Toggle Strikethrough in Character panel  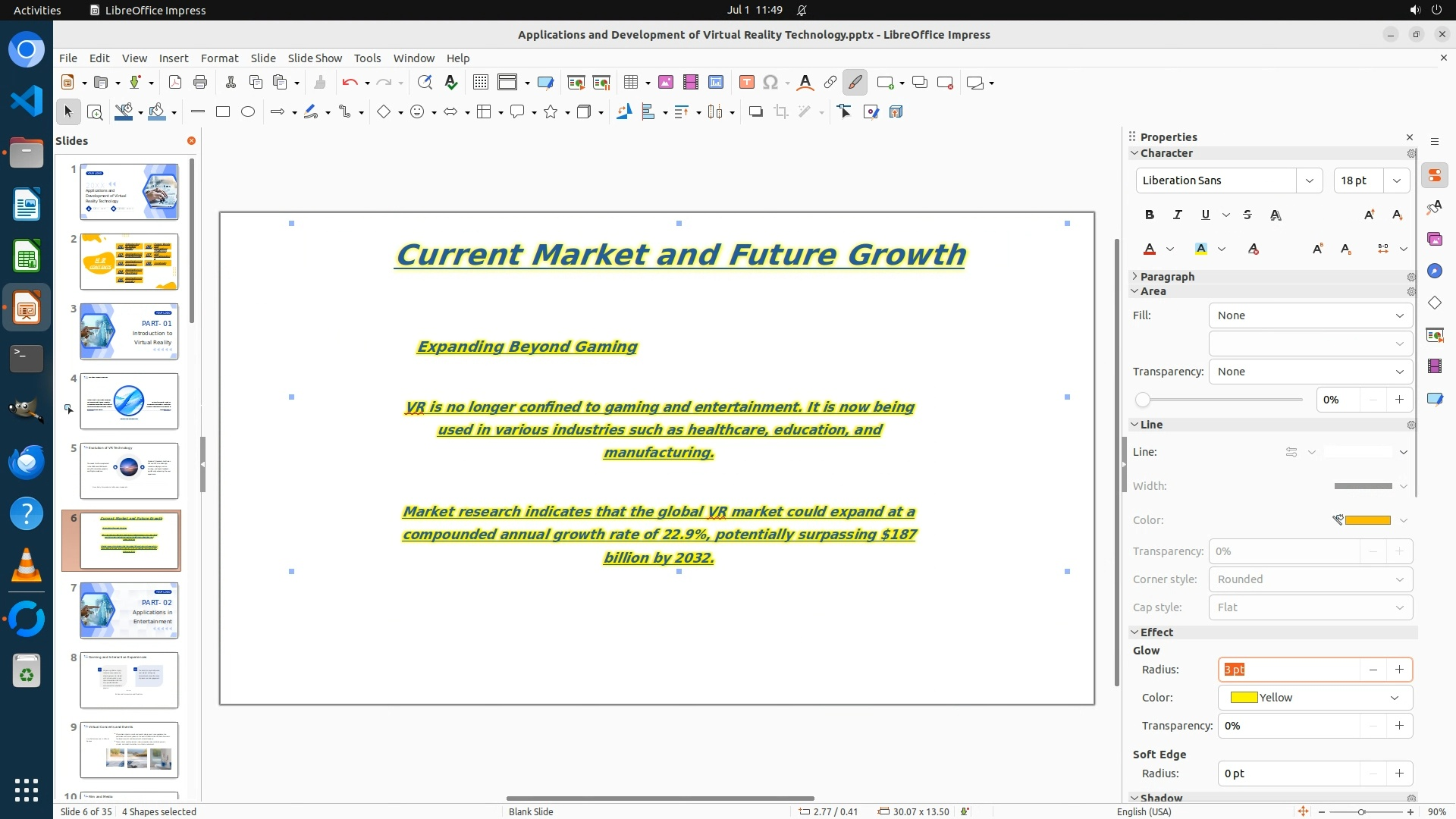tap(1247, 215)
